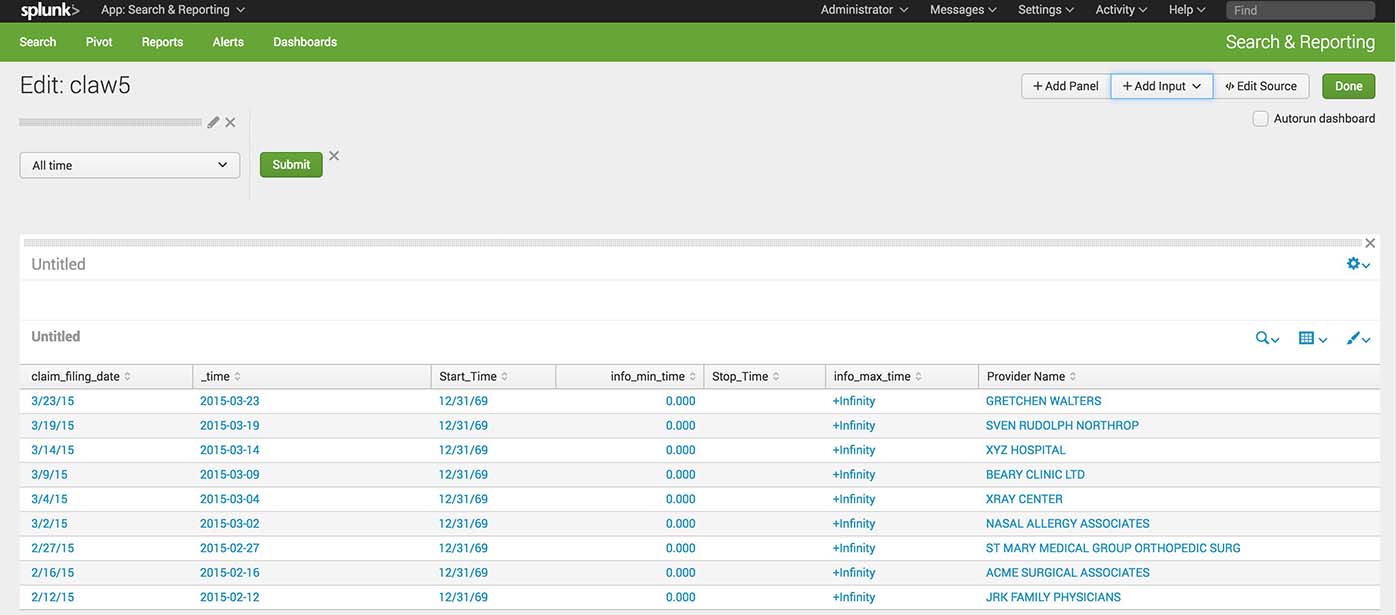
Task: Go to the Dashboards tab
Action: pos(305,42)
